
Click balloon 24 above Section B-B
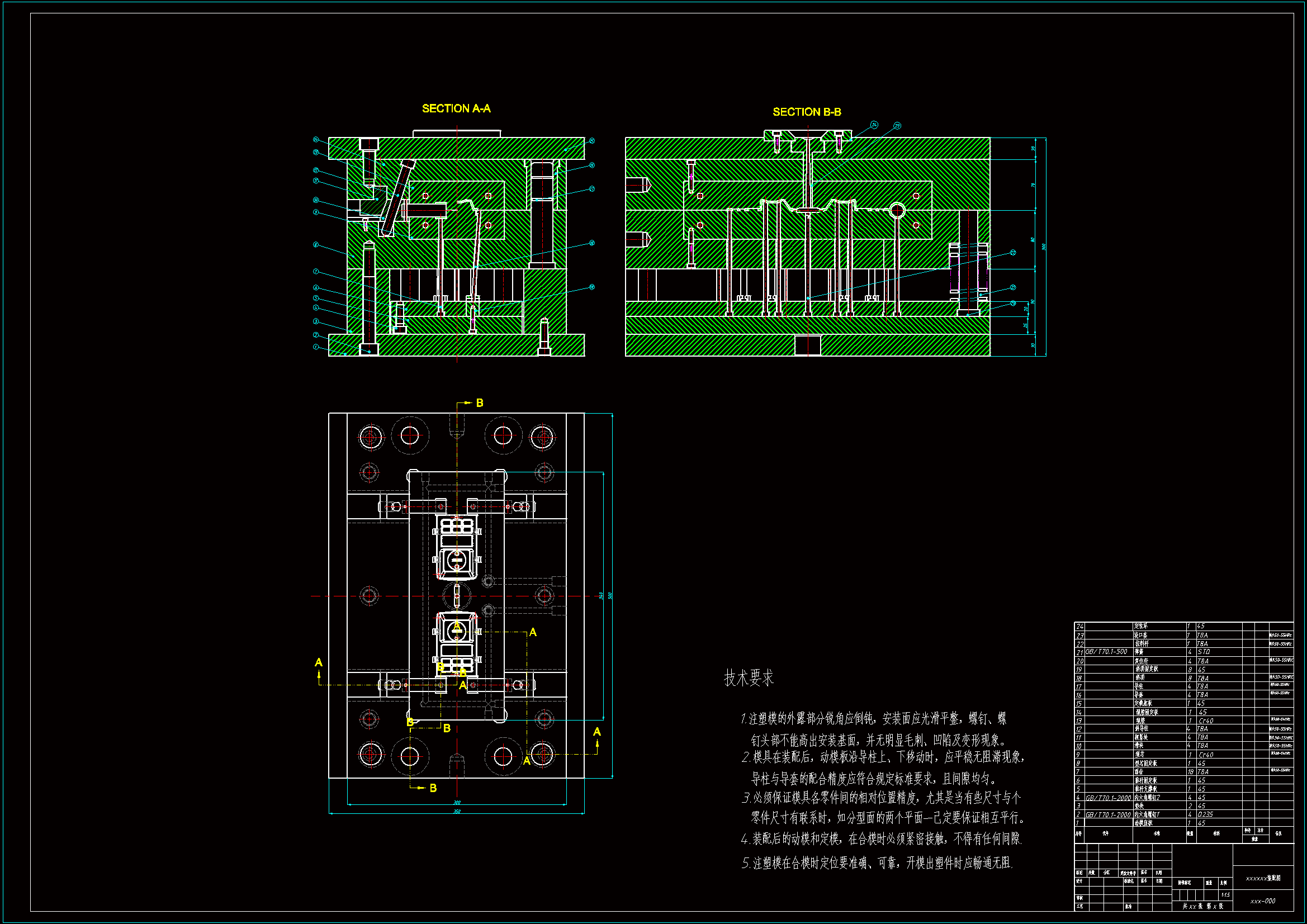(x=874, y=125)
